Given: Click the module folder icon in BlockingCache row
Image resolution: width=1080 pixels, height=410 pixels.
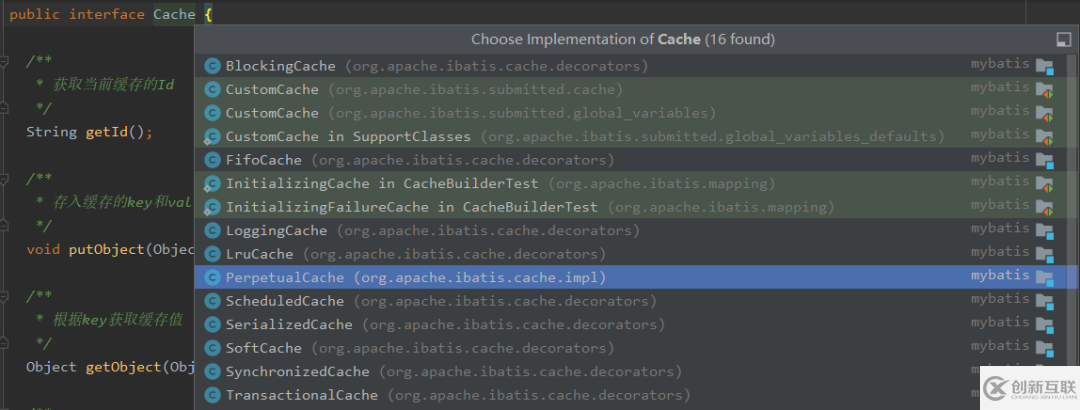Looking at the screenshot, I should (x=1045, y=66).
